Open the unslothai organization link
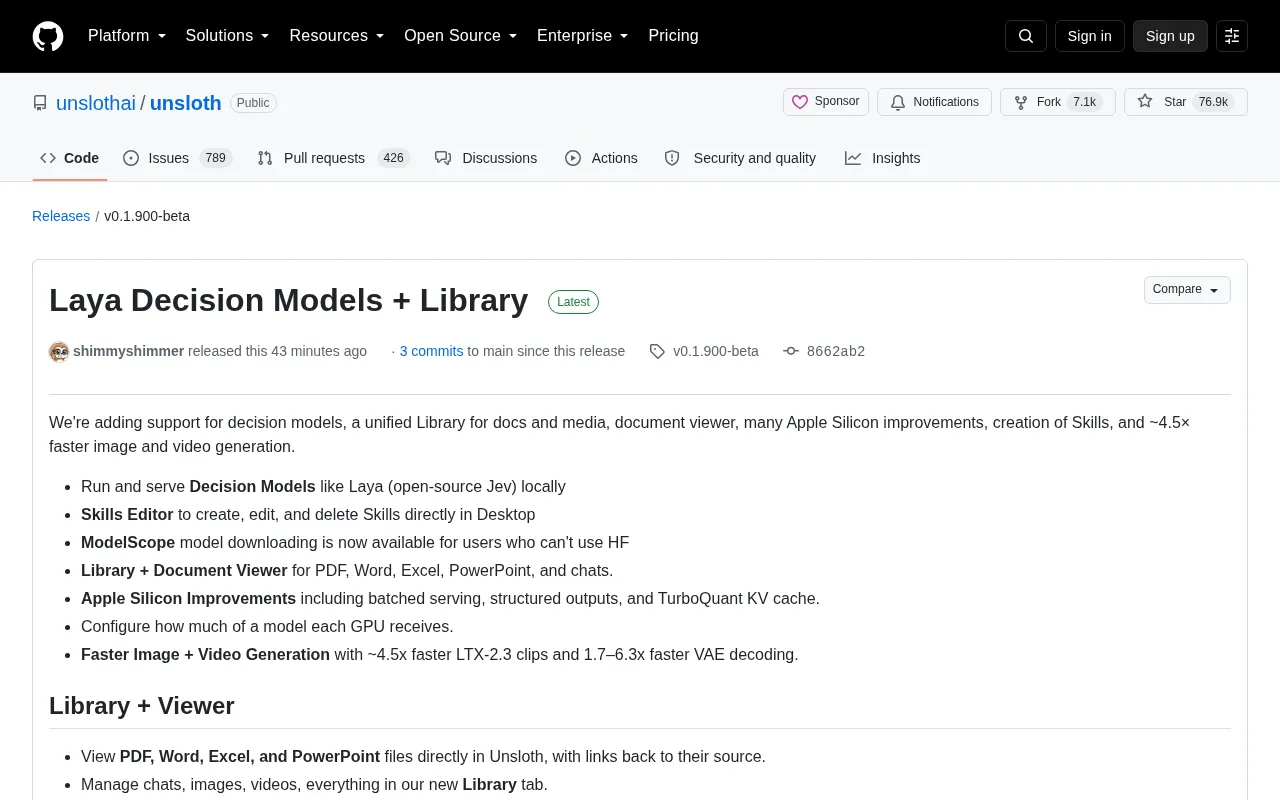Screen dimensions: 1280x800 click(96, 103)
